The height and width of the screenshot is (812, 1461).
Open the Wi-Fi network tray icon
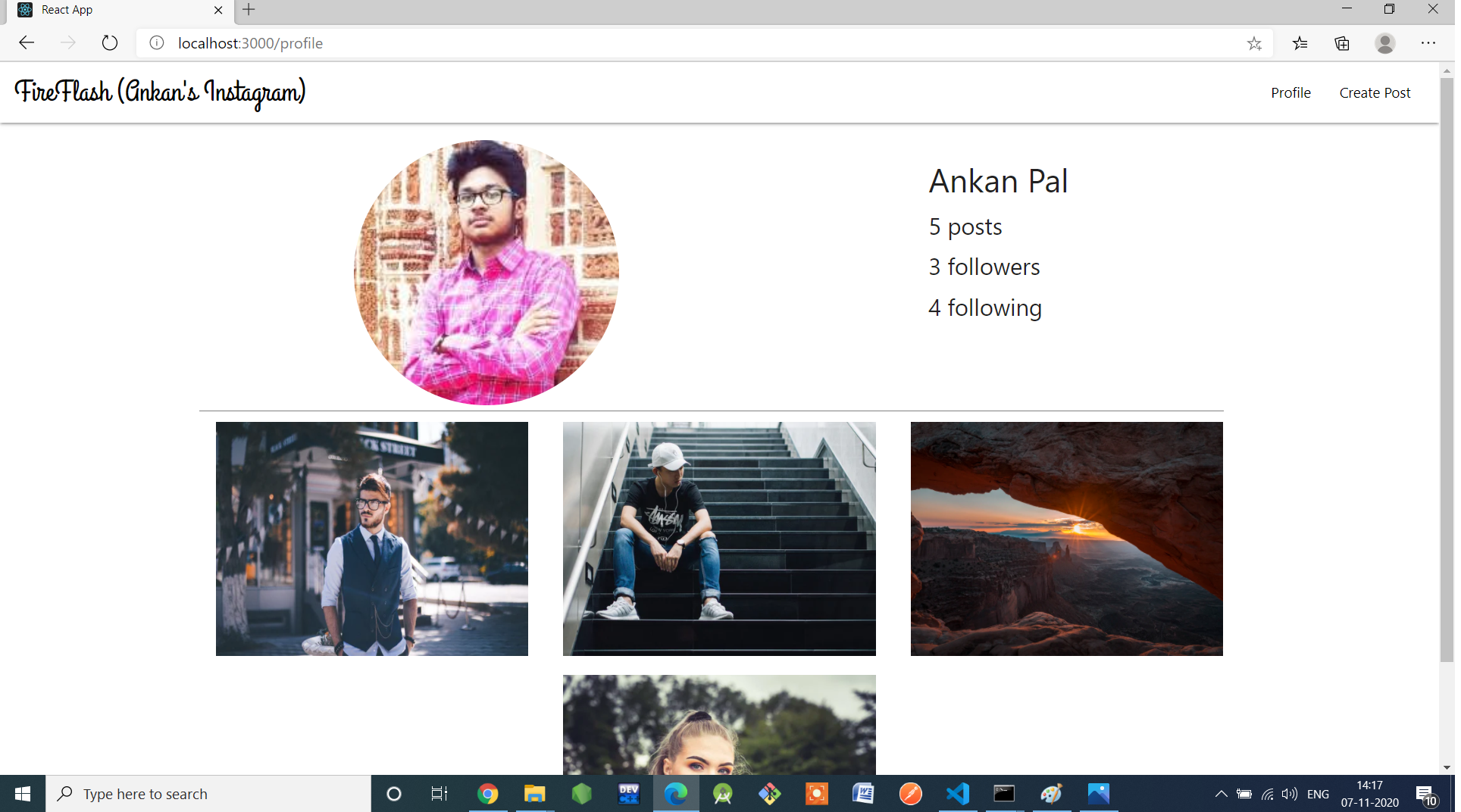(1267, 794)
